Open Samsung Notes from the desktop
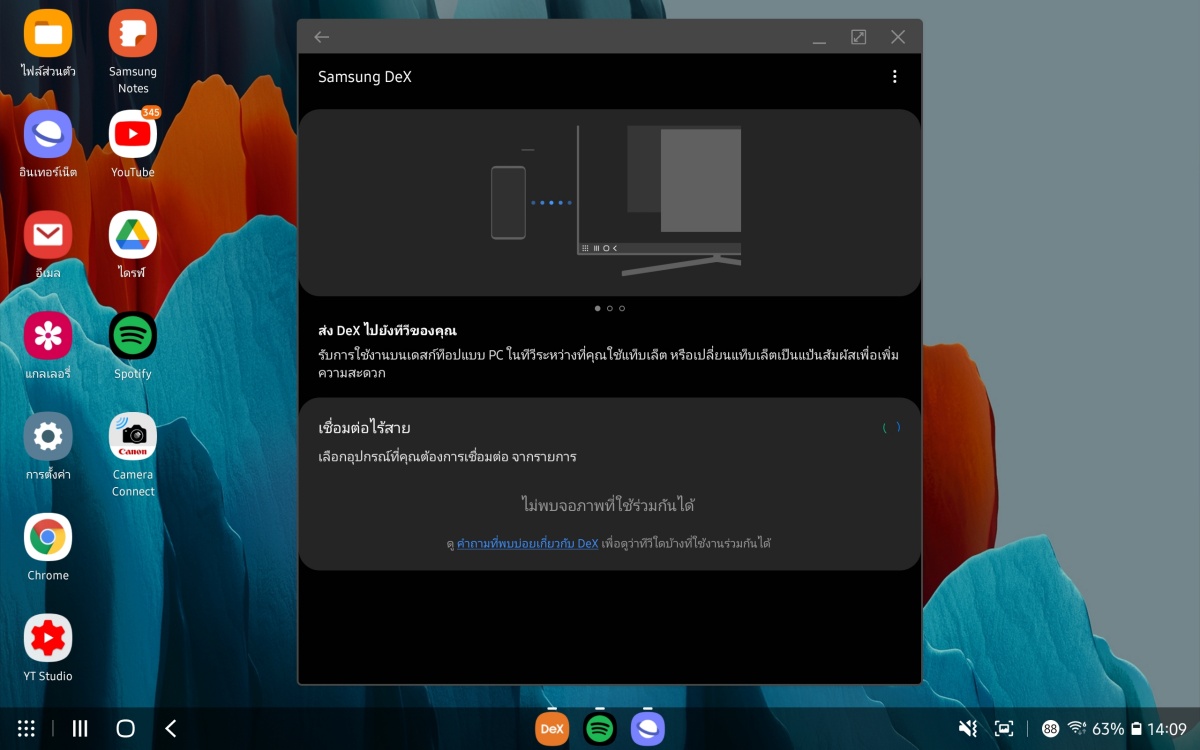1200x750 pixels. [x=133, y=36]
